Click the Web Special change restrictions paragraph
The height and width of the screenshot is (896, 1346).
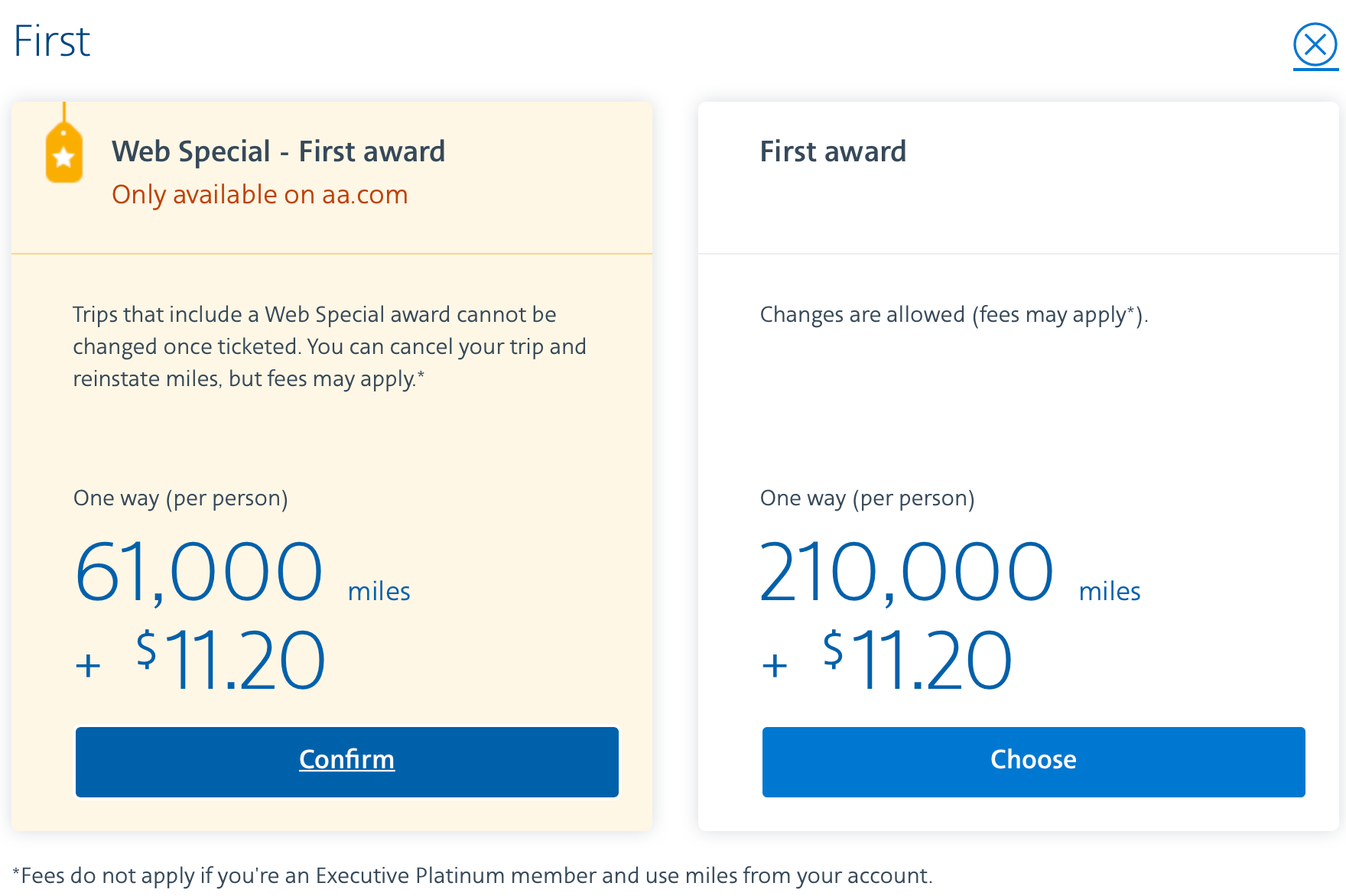[x=329, y=346]
